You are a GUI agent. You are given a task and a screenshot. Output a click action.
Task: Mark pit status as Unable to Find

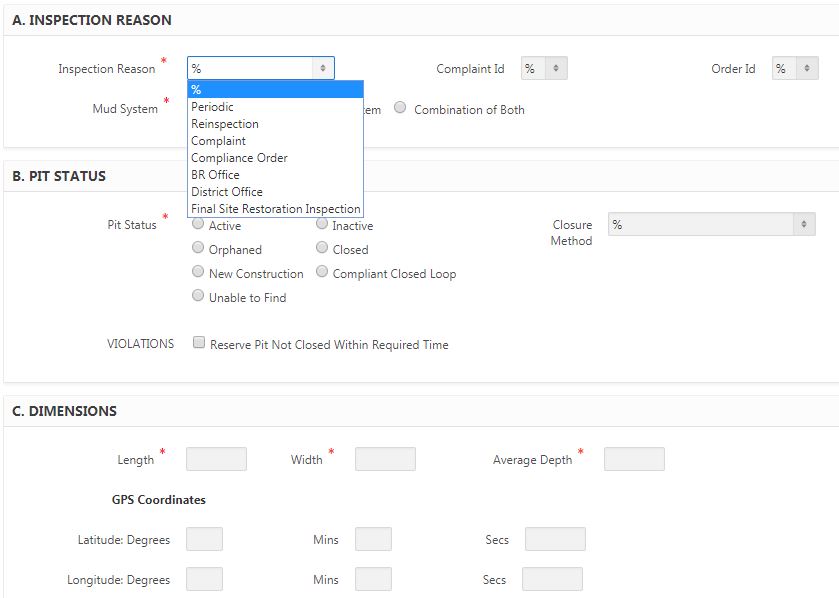coord(198,297)
